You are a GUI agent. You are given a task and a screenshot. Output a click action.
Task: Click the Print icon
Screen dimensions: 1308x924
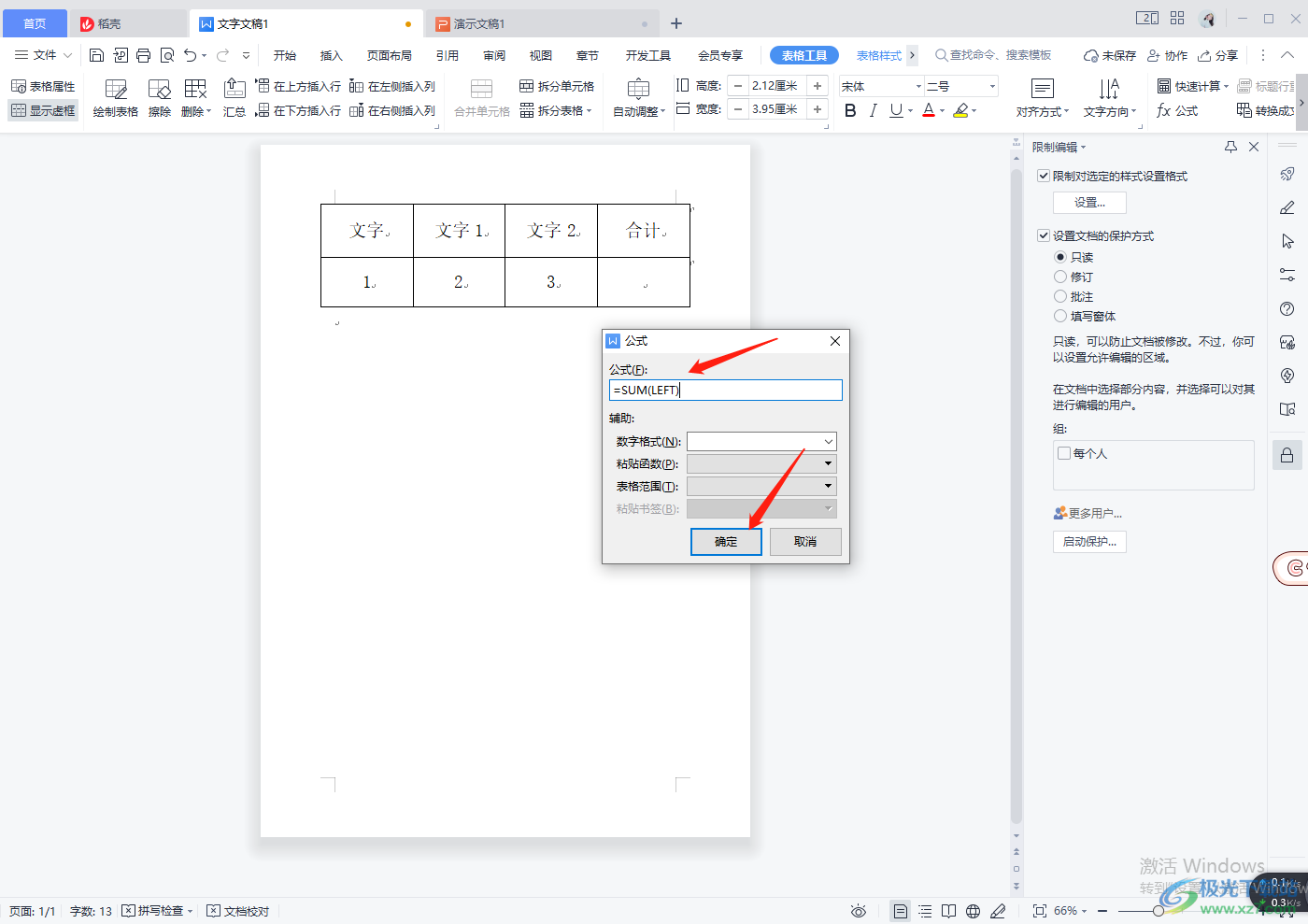143,55
